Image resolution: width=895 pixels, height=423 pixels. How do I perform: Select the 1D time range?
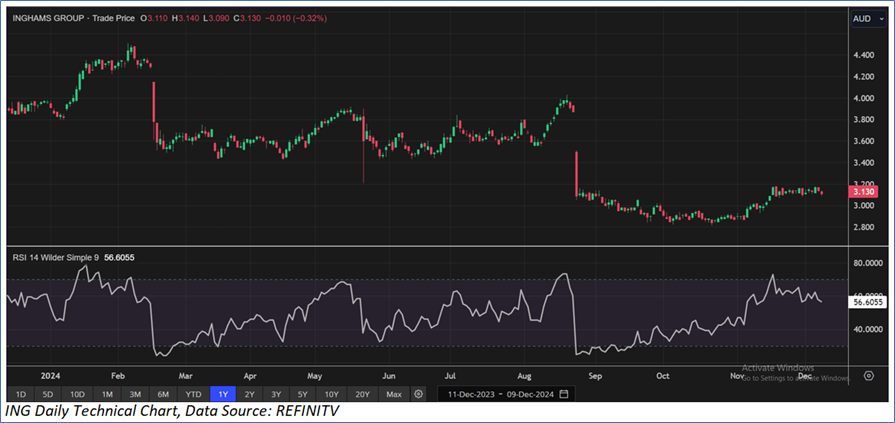click(x=19, y=394)
